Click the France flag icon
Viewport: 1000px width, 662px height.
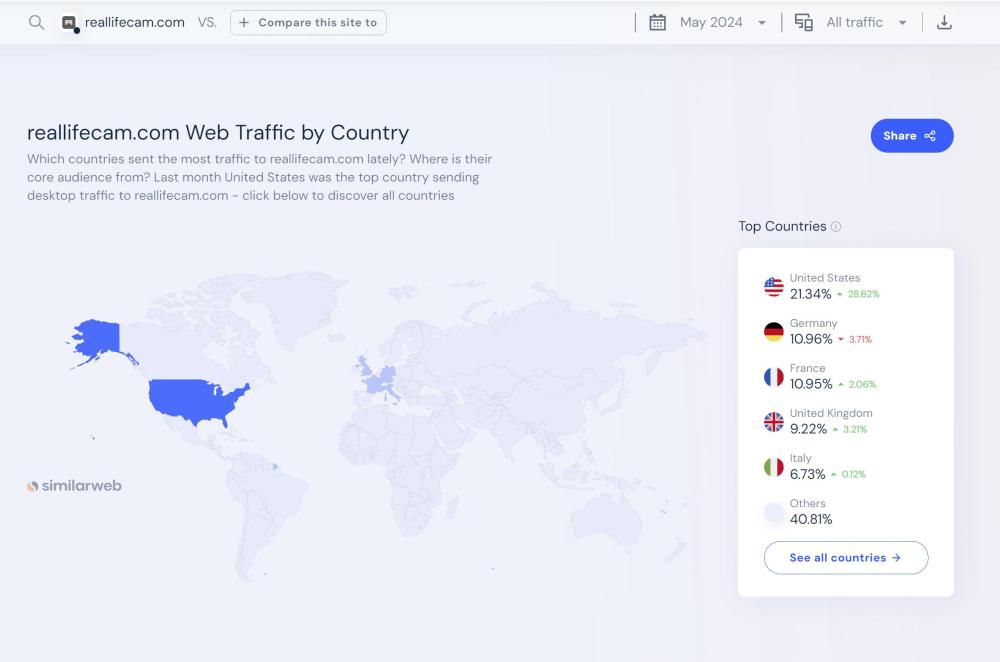tap(774, 377)
